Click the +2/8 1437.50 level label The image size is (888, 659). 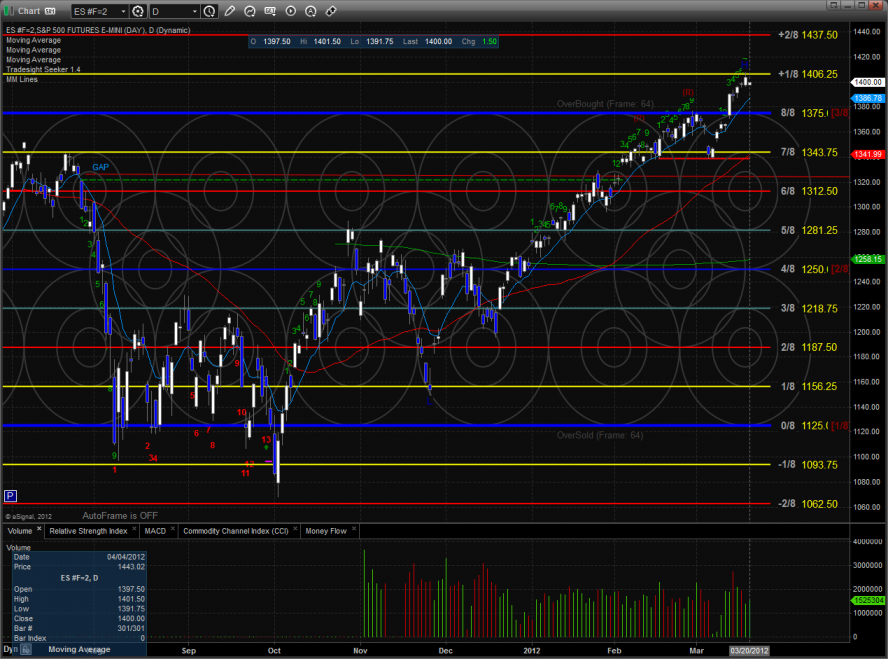(x=808, y=35)
